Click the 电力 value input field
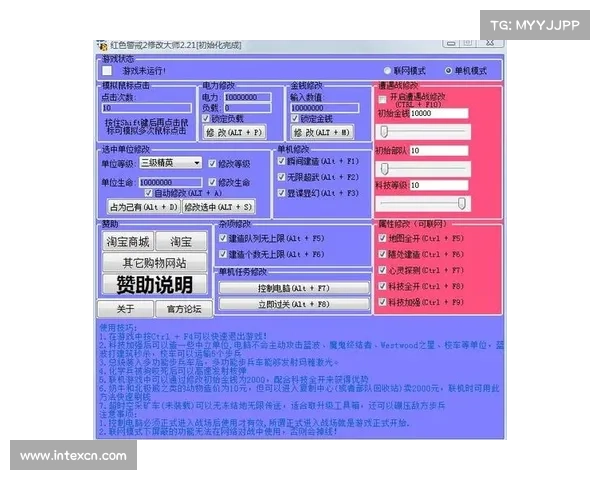 248,97
